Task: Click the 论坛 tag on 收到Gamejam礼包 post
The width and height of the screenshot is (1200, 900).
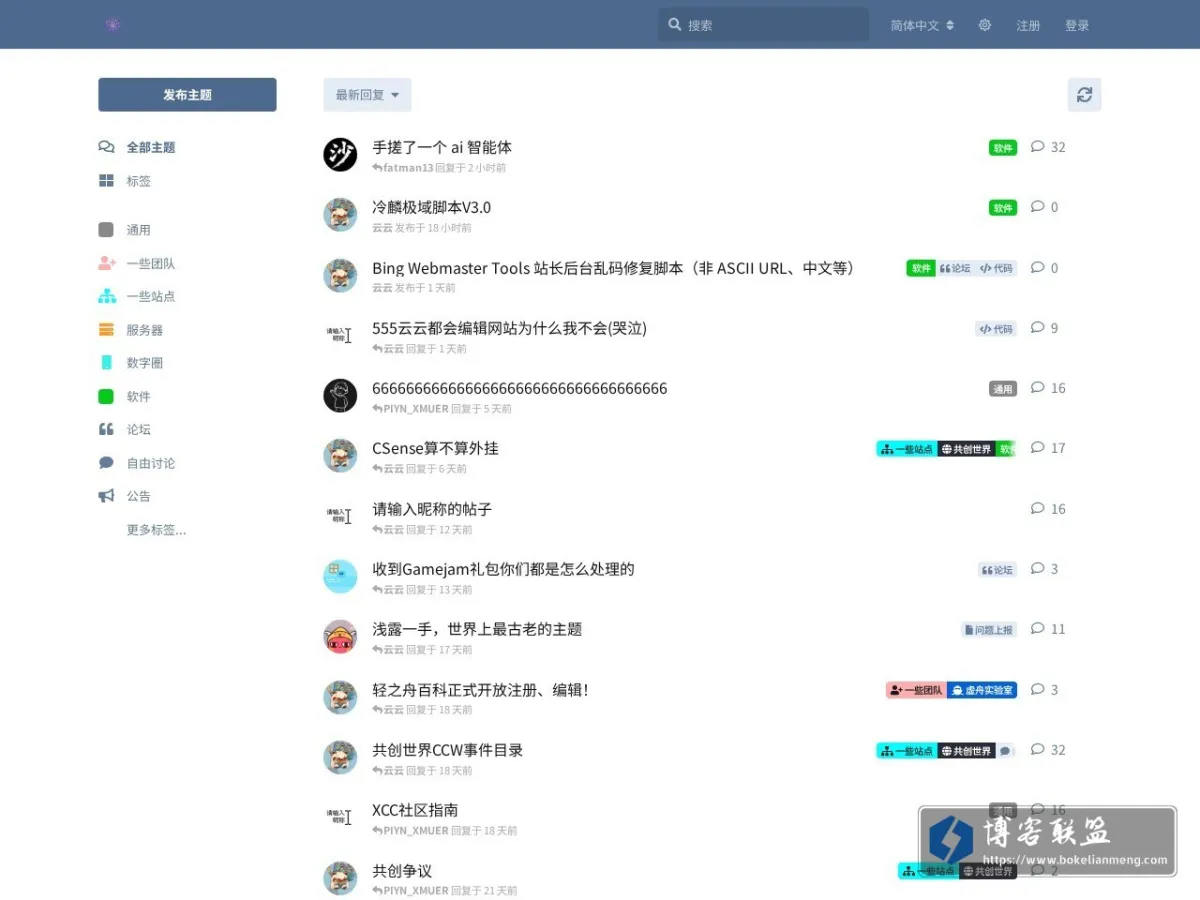Action: point(997,570)
